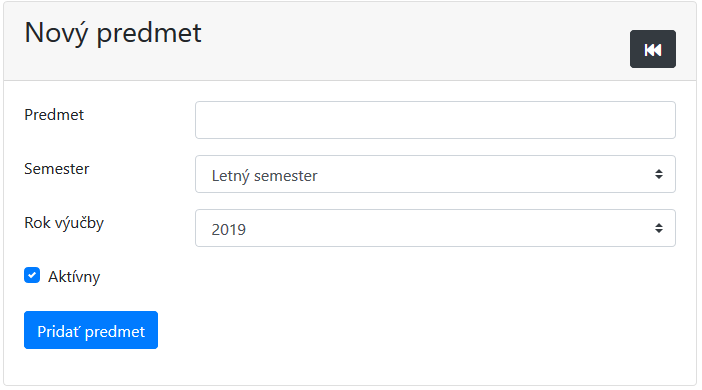Click the double-arrow skip-backward icon
Image resolution: width=702 pixels, height=390 pixels.
(653, 50)
